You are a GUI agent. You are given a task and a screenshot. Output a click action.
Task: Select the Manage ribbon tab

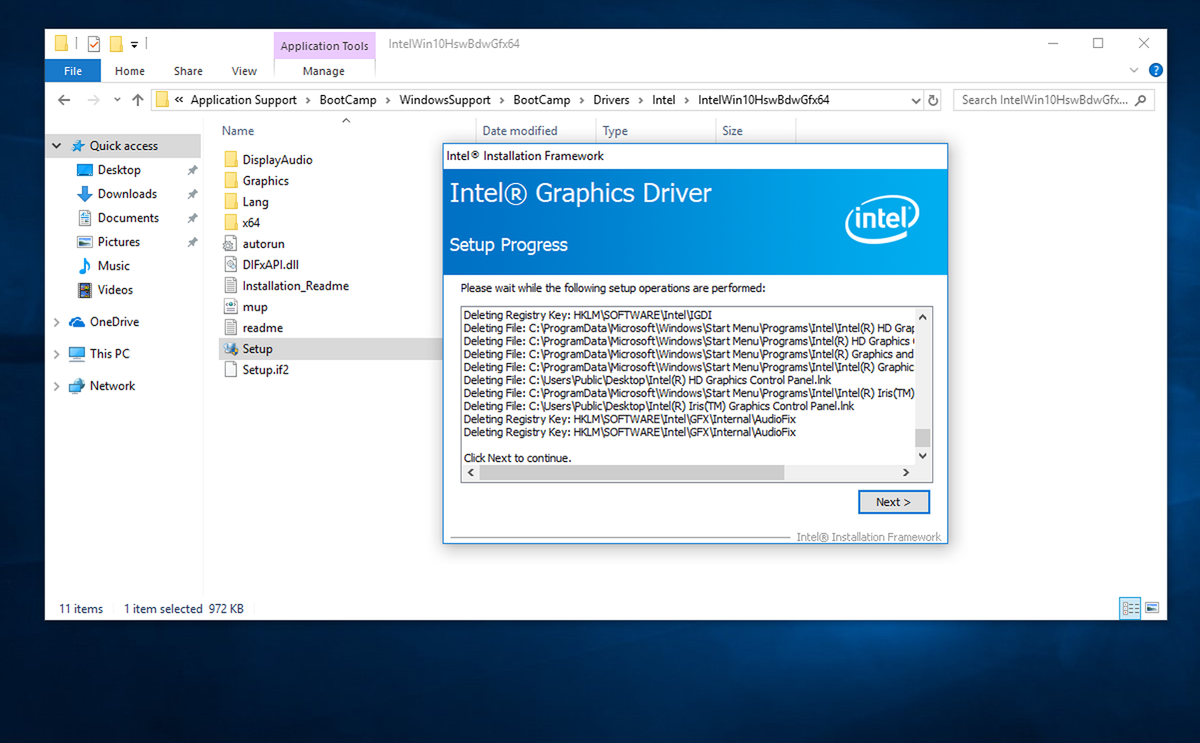pyautogui.click(x=324, y=71)
